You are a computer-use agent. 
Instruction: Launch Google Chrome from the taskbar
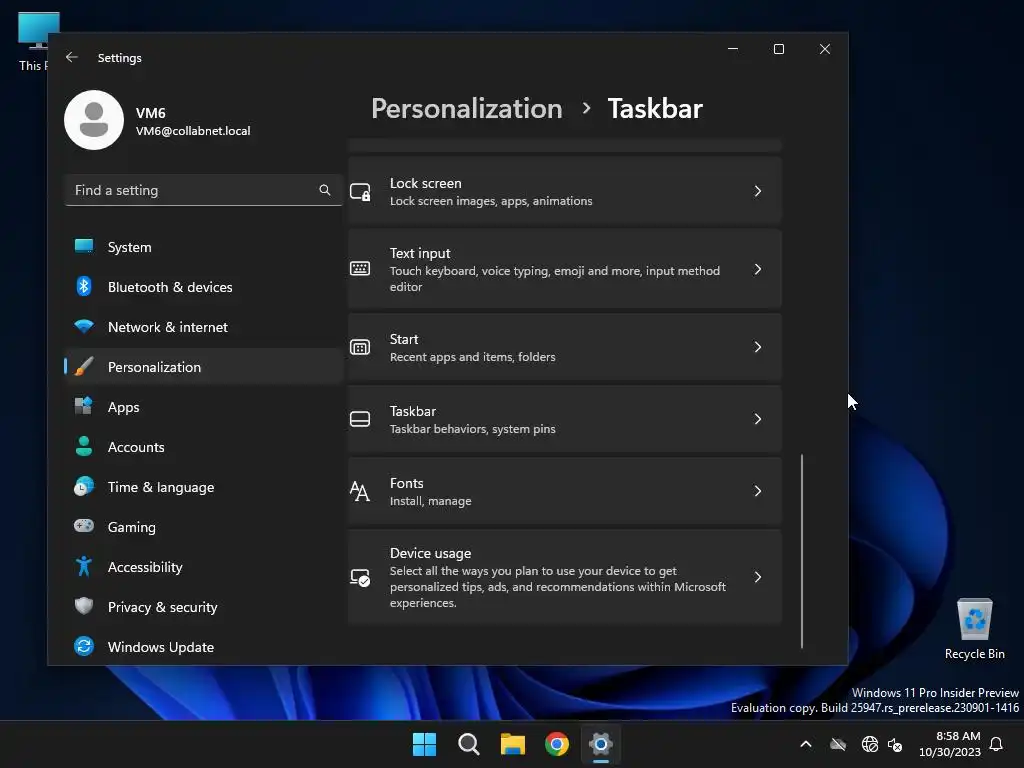click(557, 744)
